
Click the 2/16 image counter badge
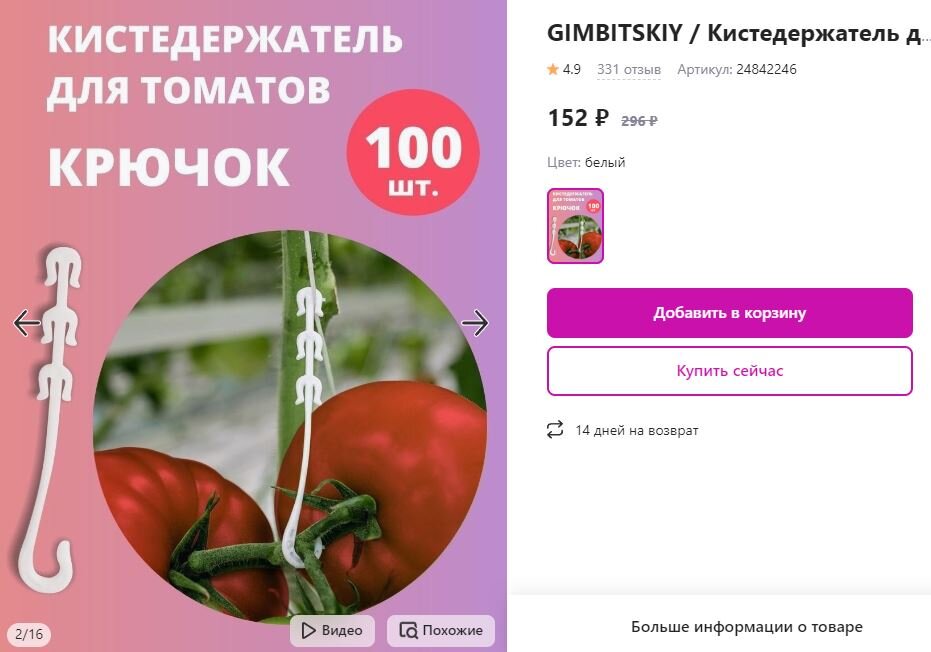coord(29,634)
